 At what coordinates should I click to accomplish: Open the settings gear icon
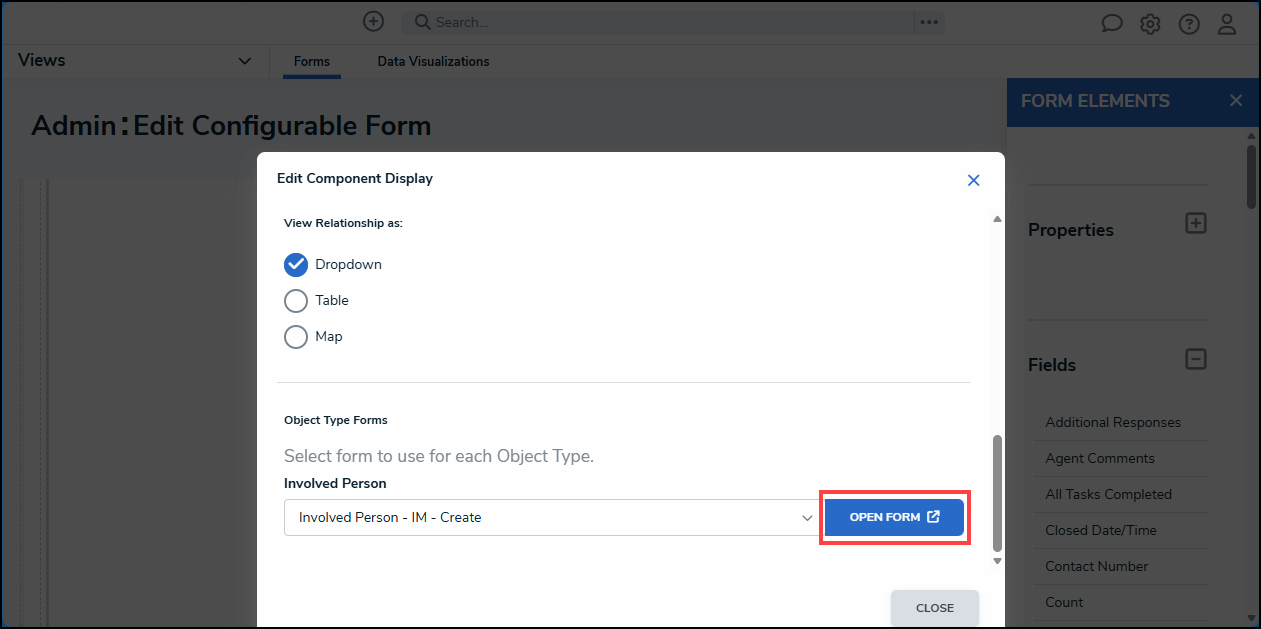pyautogui.click(x=1150, y=24)
